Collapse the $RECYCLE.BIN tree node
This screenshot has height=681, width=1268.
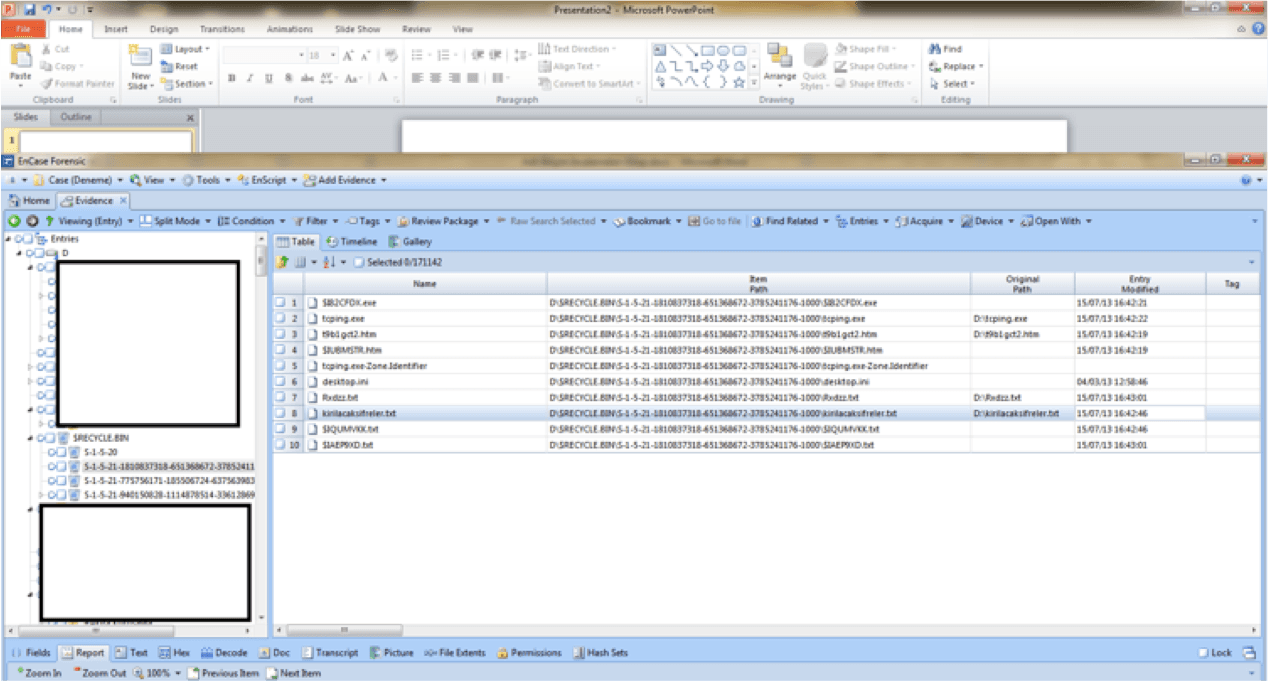[x=32, y=438]
